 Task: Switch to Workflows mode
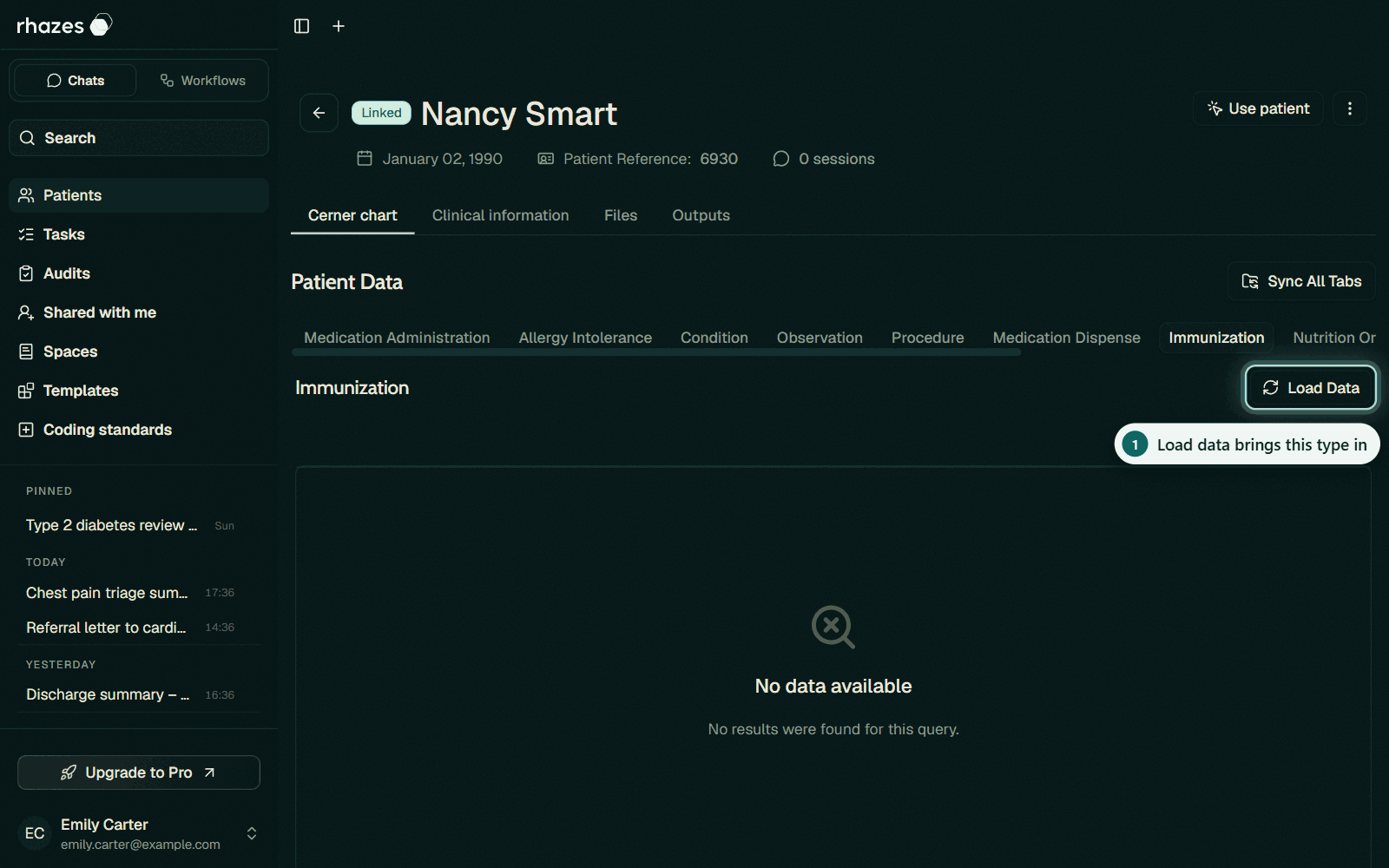(x=202, y=81)
